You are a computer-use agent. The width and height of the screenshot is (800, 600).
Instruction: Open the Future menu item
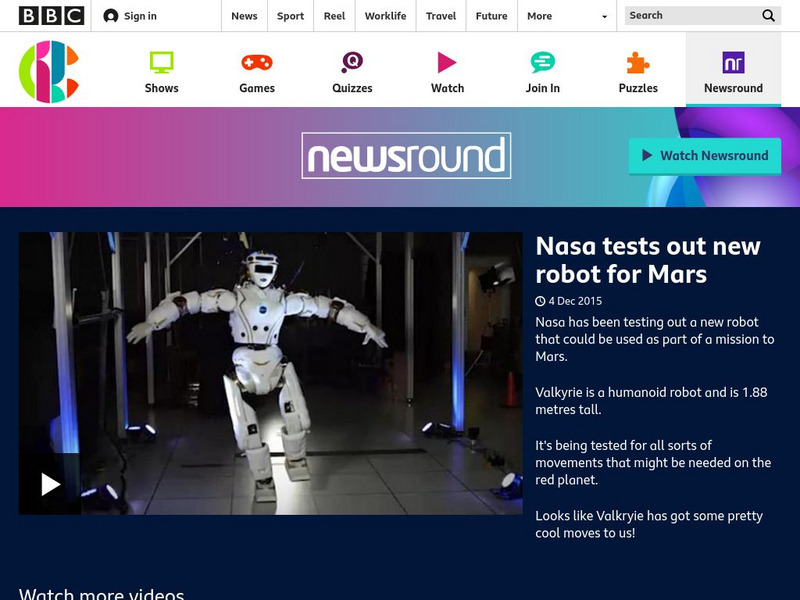[491, 16]
